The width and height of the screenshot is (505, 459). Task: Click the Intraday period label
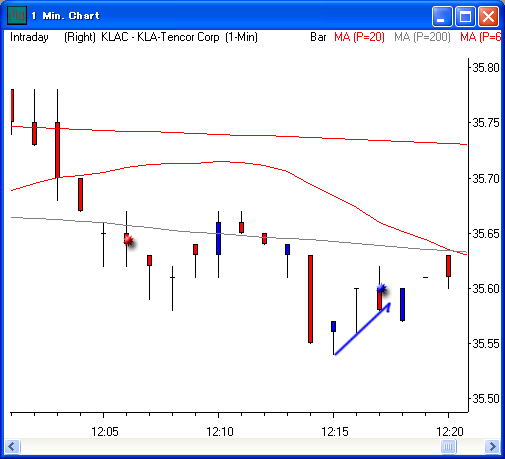(x=29, y=37)
